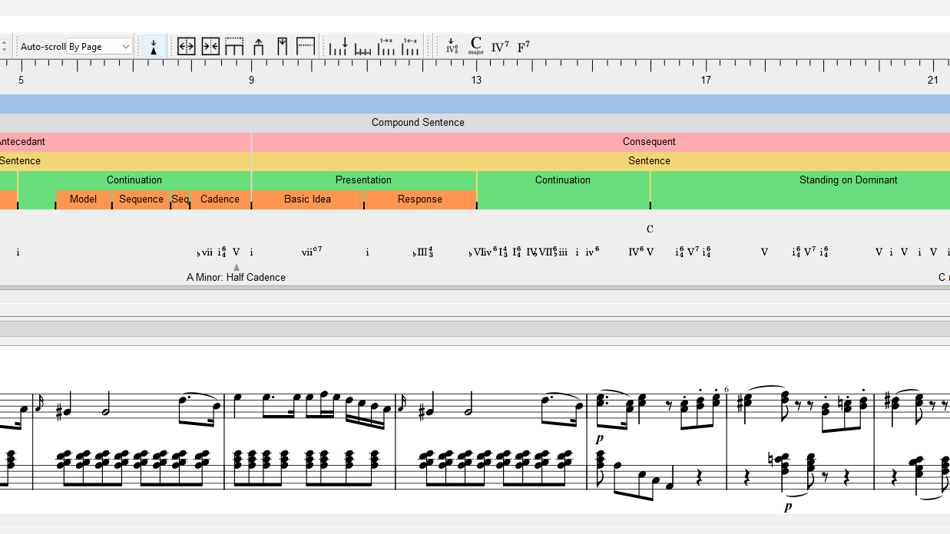Click measure 13 on the ruler
This screenshot has height=534, width=950.
(x=477, y=79)
